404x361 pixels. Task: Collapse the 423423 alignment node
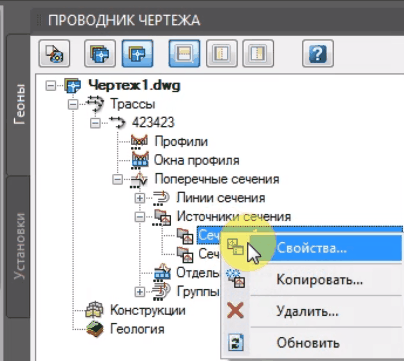[x=95, y=123]
